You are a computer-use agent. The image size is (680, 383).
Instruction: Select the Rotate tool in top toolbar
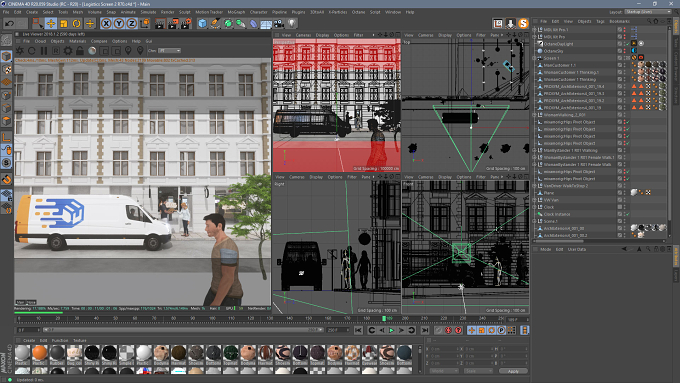tap(77, 23)
